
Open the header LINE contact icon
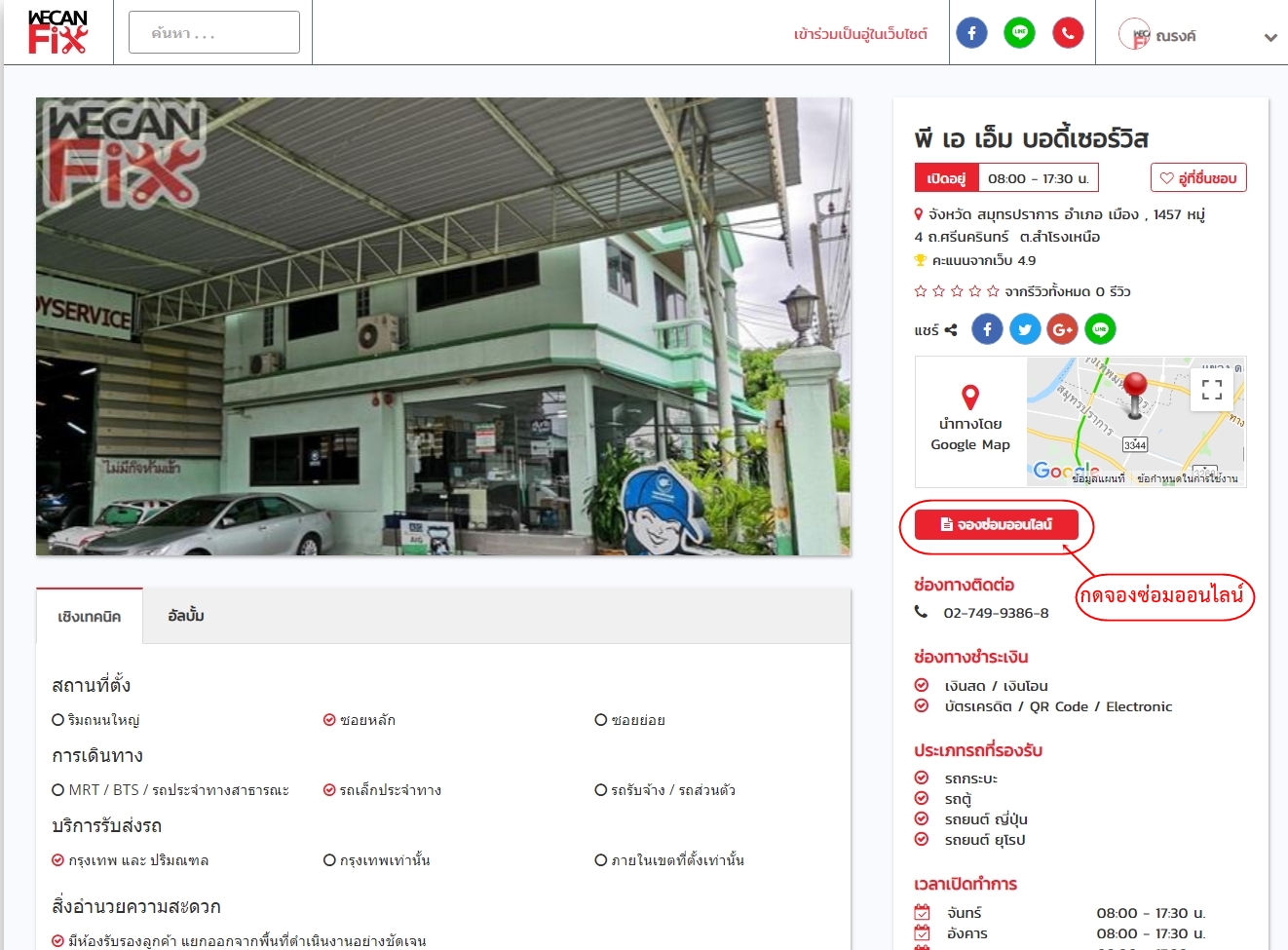[x=1020, y=32]
